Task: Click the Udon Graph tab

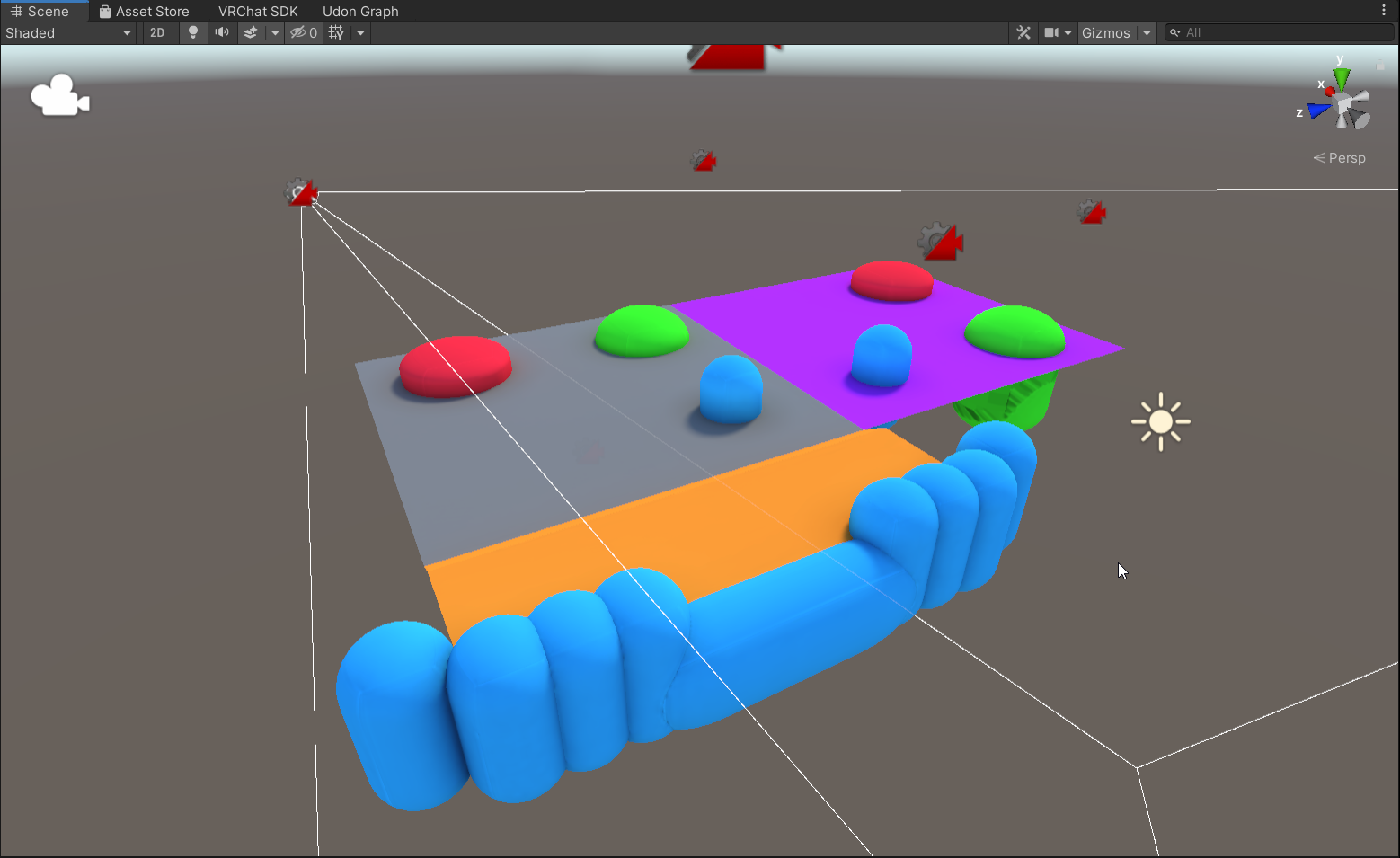Action: point(360,11)
